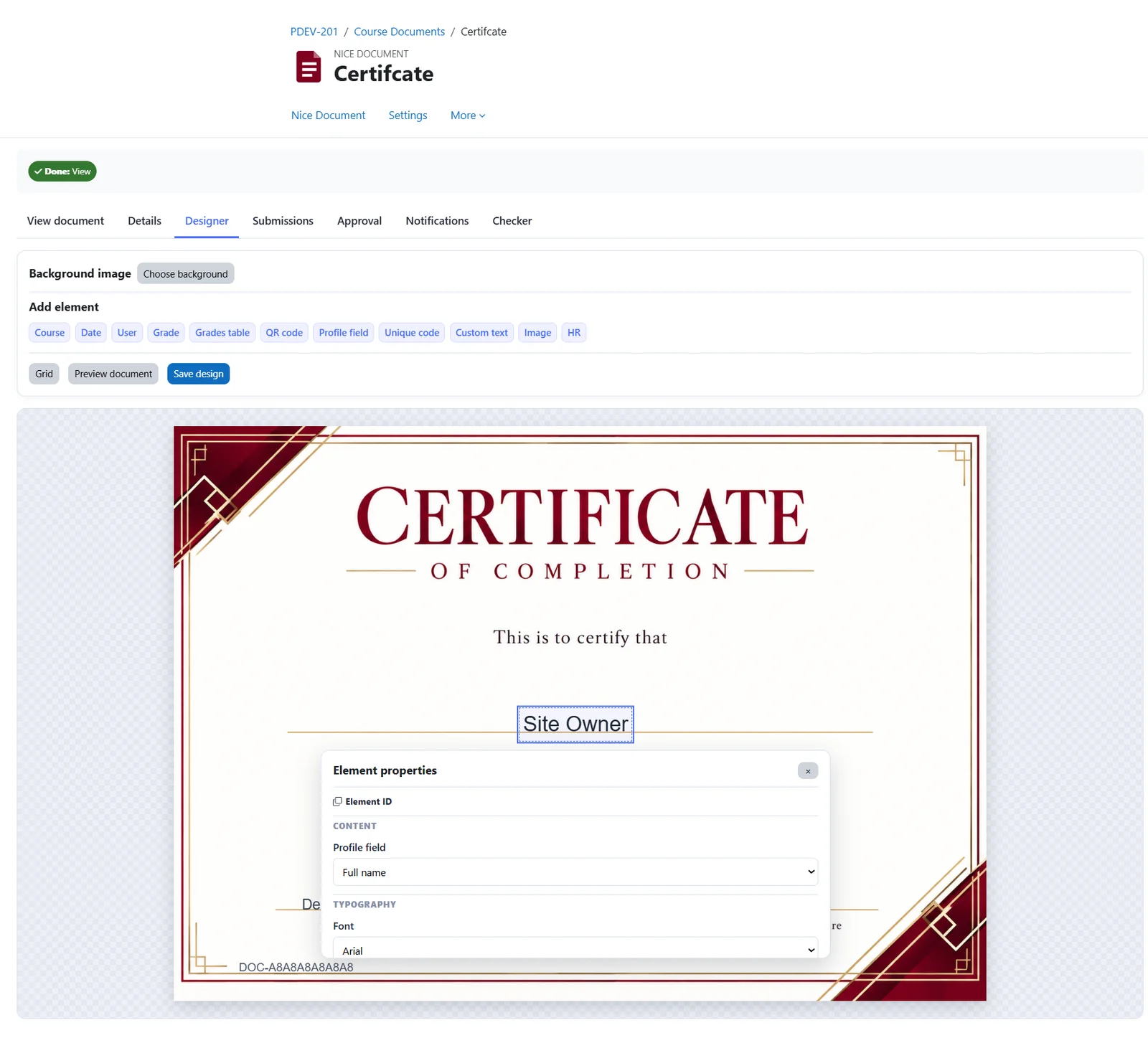Open the PDEV-201 breadcrumb link
This screenshot has width=1148, height=1048.
coord(314,32)
